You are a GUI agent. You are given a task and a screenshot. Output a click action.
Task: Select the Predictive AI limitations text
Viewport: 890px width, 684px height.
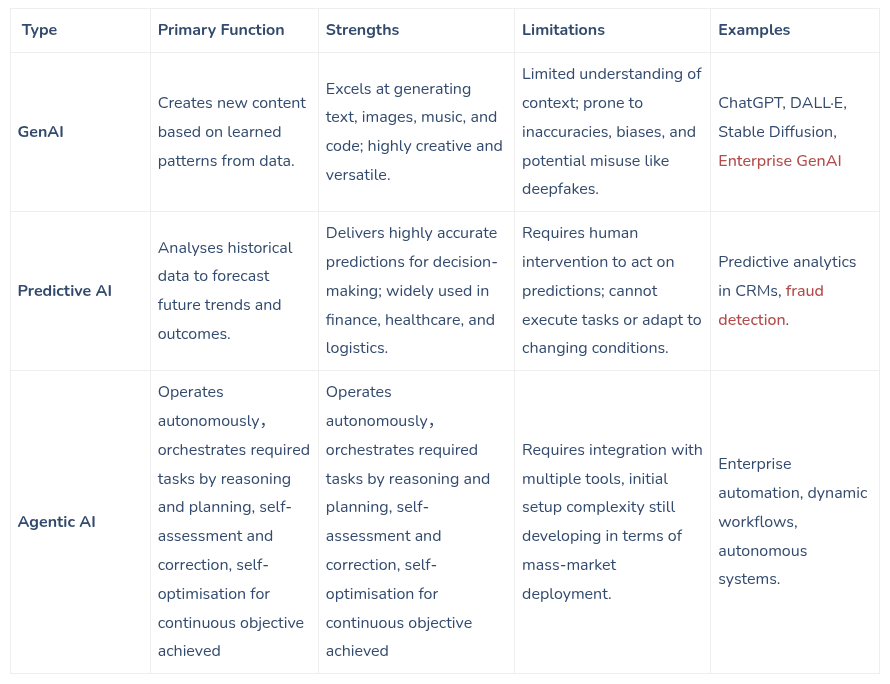pos(611,291)
